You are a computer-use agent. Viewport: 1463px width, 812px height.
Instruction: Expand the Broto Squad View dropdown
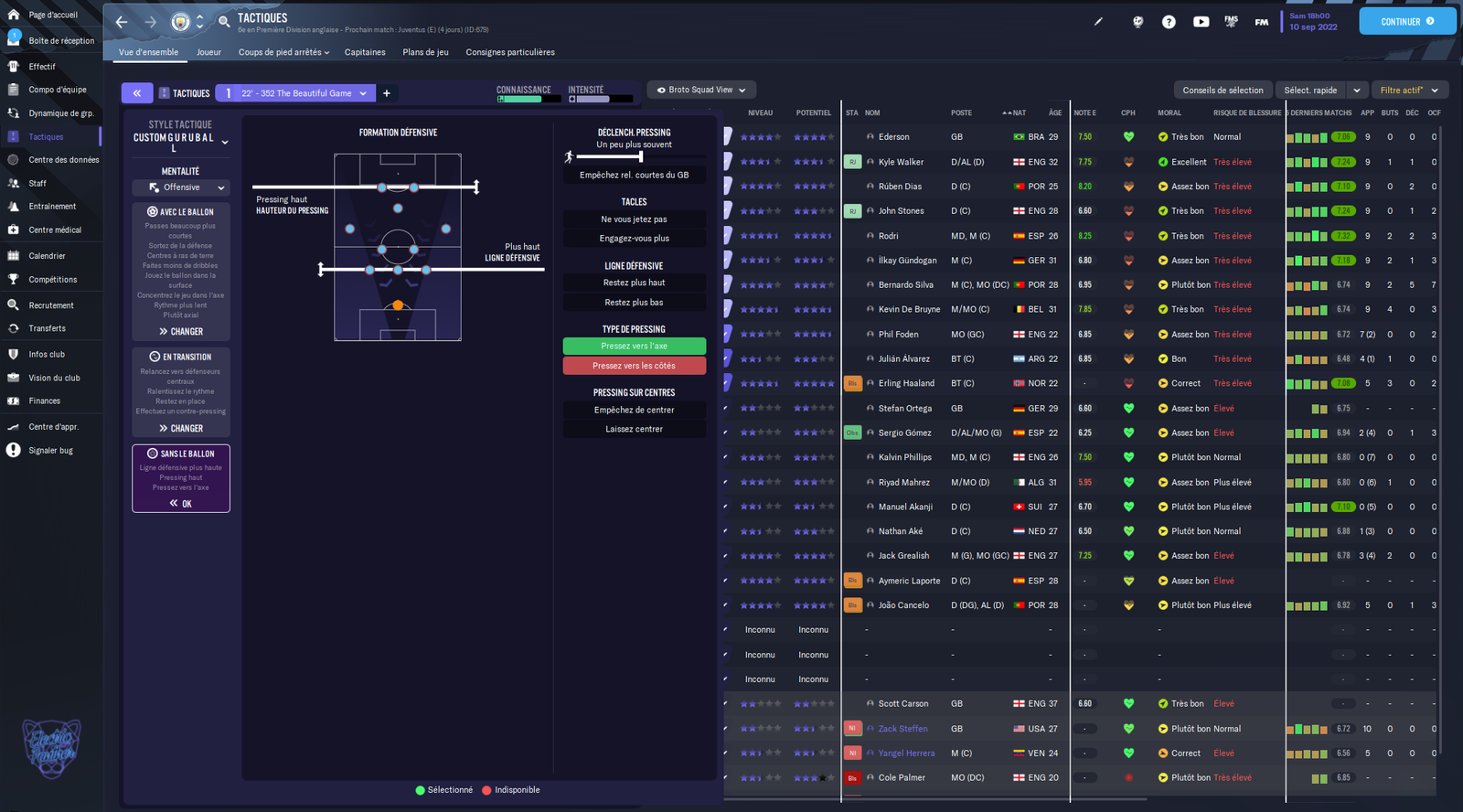click(700, 90)
